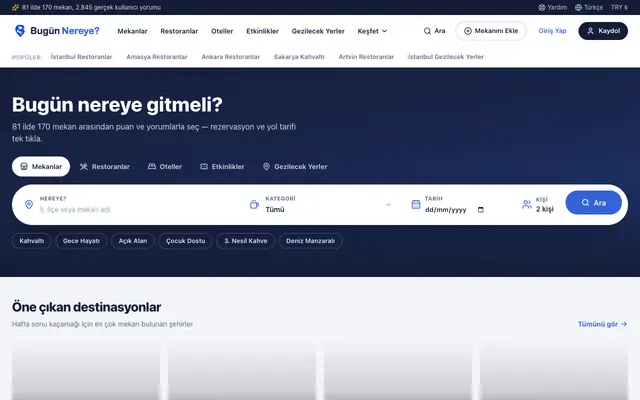The image size is (640, 400).
Task: Select the 3. Nesil Kahve filter chip
Action: coord(245,241)
